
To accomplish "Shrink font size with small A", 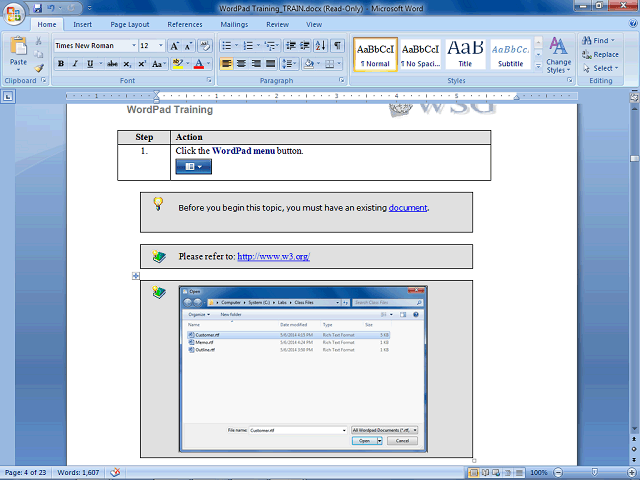I will coord(188,46).
